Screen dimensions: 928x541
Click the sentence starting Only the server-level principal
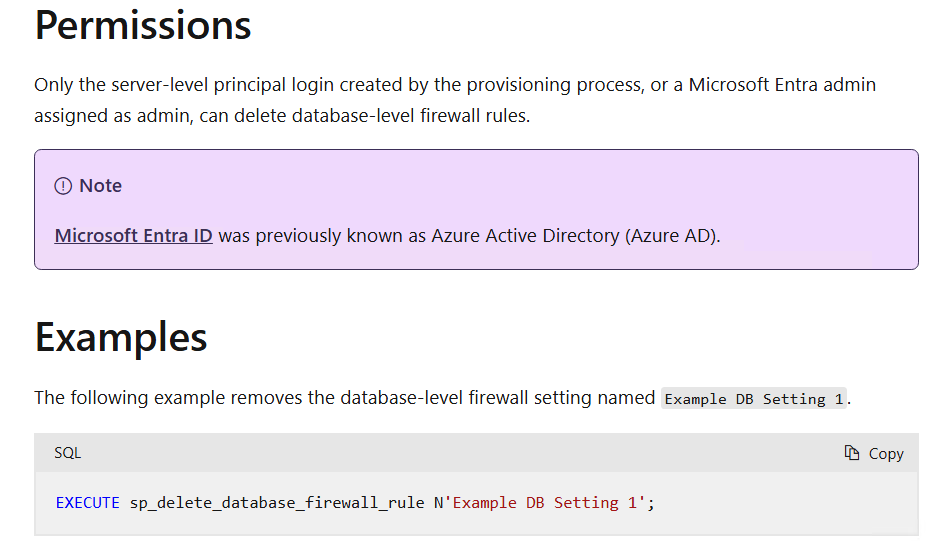455,100
